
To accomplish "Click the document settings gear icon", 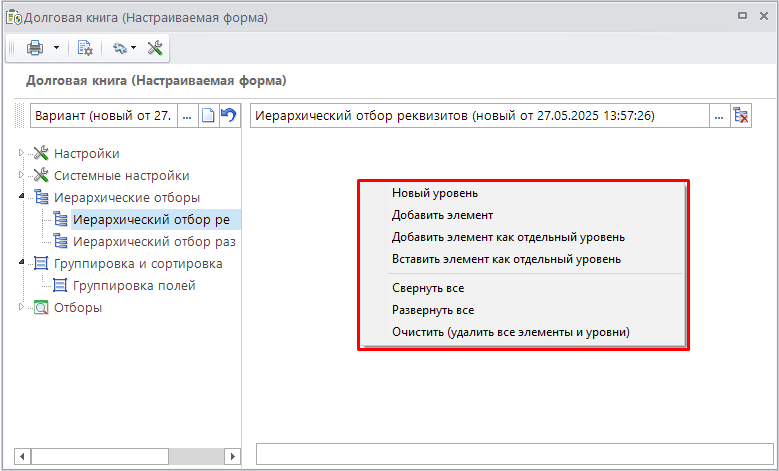I will [85, 47].
